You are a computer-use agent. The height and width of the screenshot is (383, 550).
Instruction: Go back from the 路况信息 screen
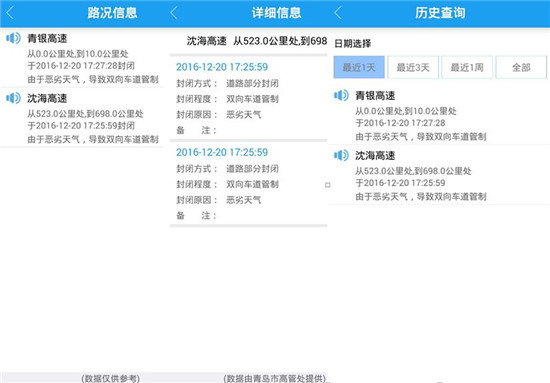point(10,13)
